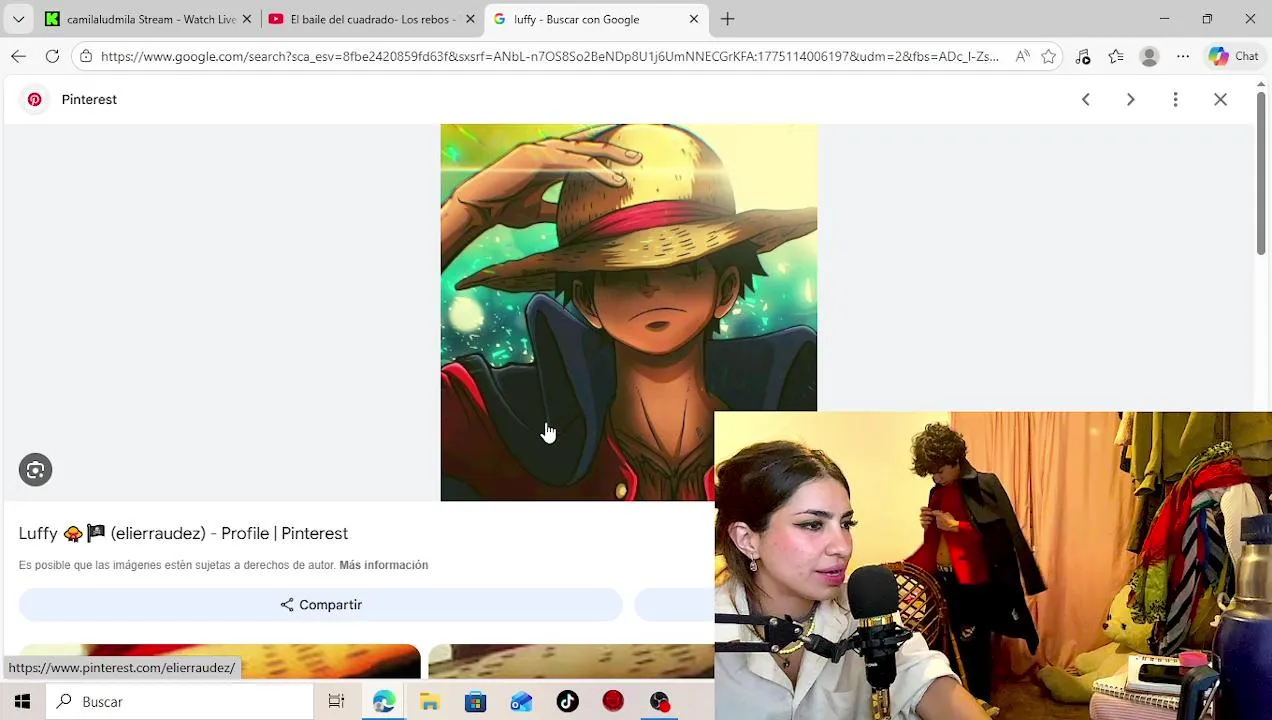Add this page to favorites star

tap(1048, 57)
